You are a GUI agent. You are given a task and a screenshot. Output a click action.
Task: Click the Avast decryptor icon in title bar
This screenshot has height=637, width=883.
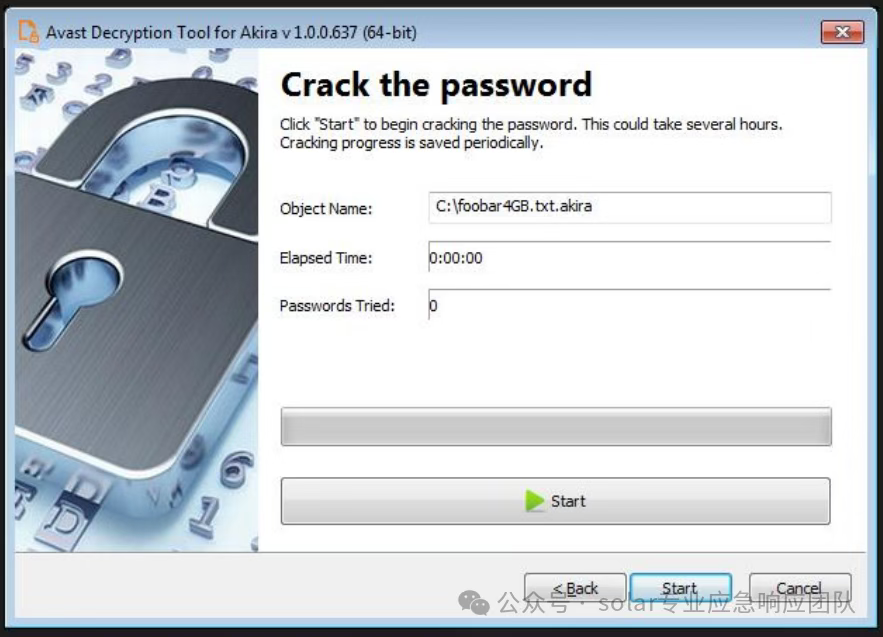28,31
